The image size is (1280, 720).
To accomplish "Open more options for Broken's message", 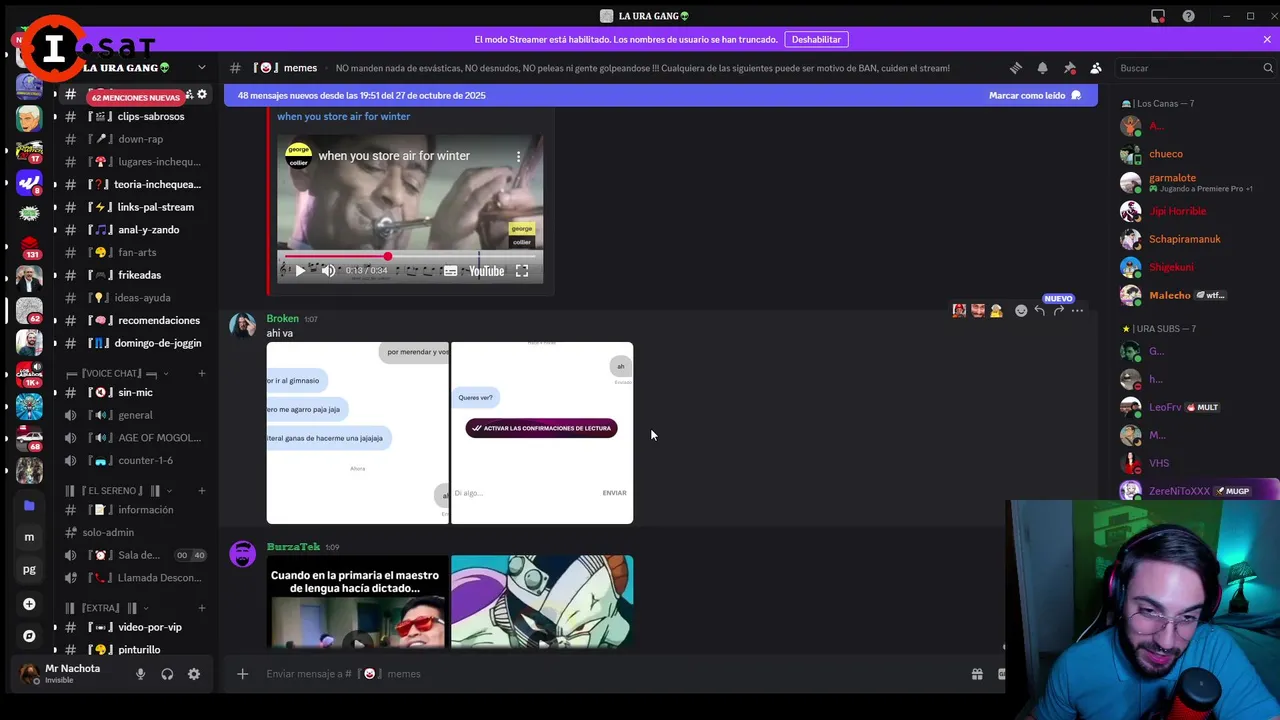I will [x=1077, y=311].
